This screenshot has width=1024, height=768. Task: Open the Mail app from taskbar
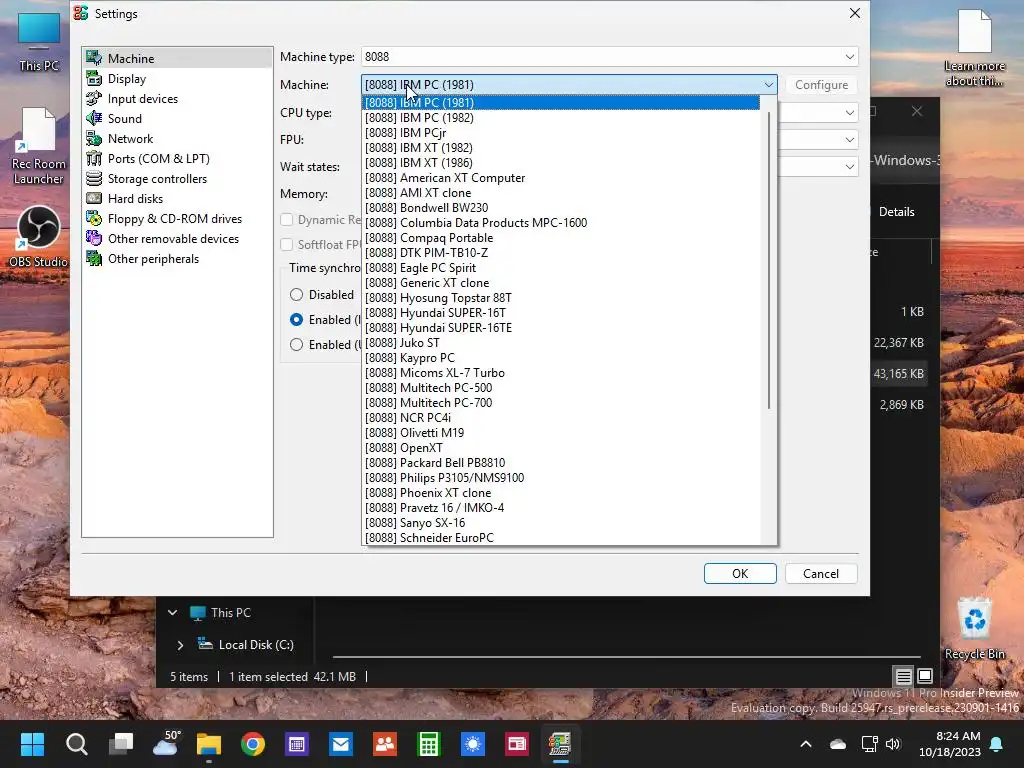[341, 744]
